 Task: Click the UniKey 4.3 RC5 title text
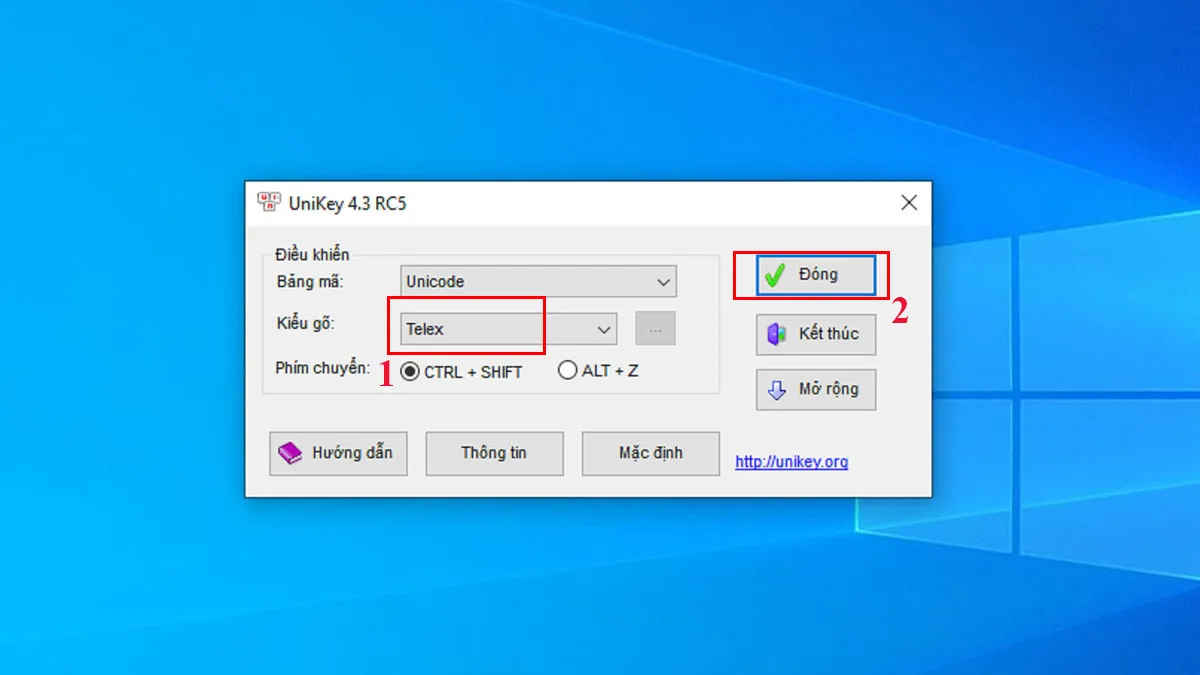347,204
